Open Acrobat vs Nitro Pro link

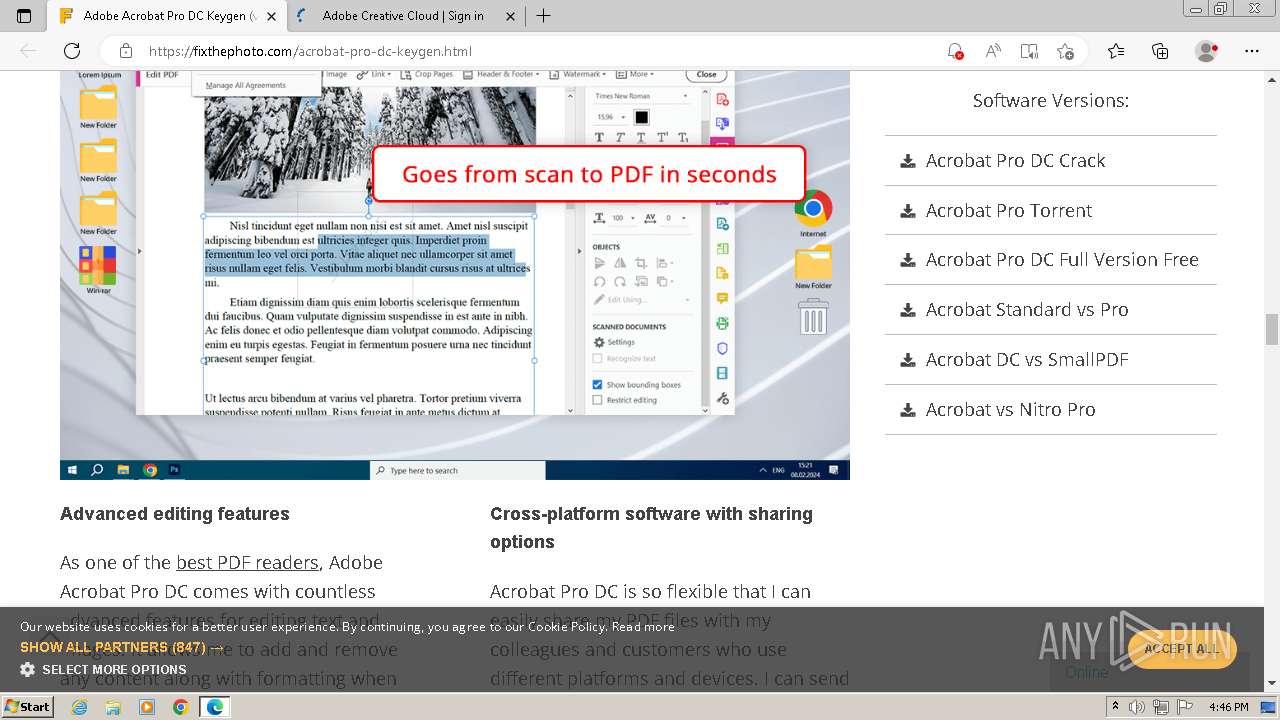[x=1010, y=410]
